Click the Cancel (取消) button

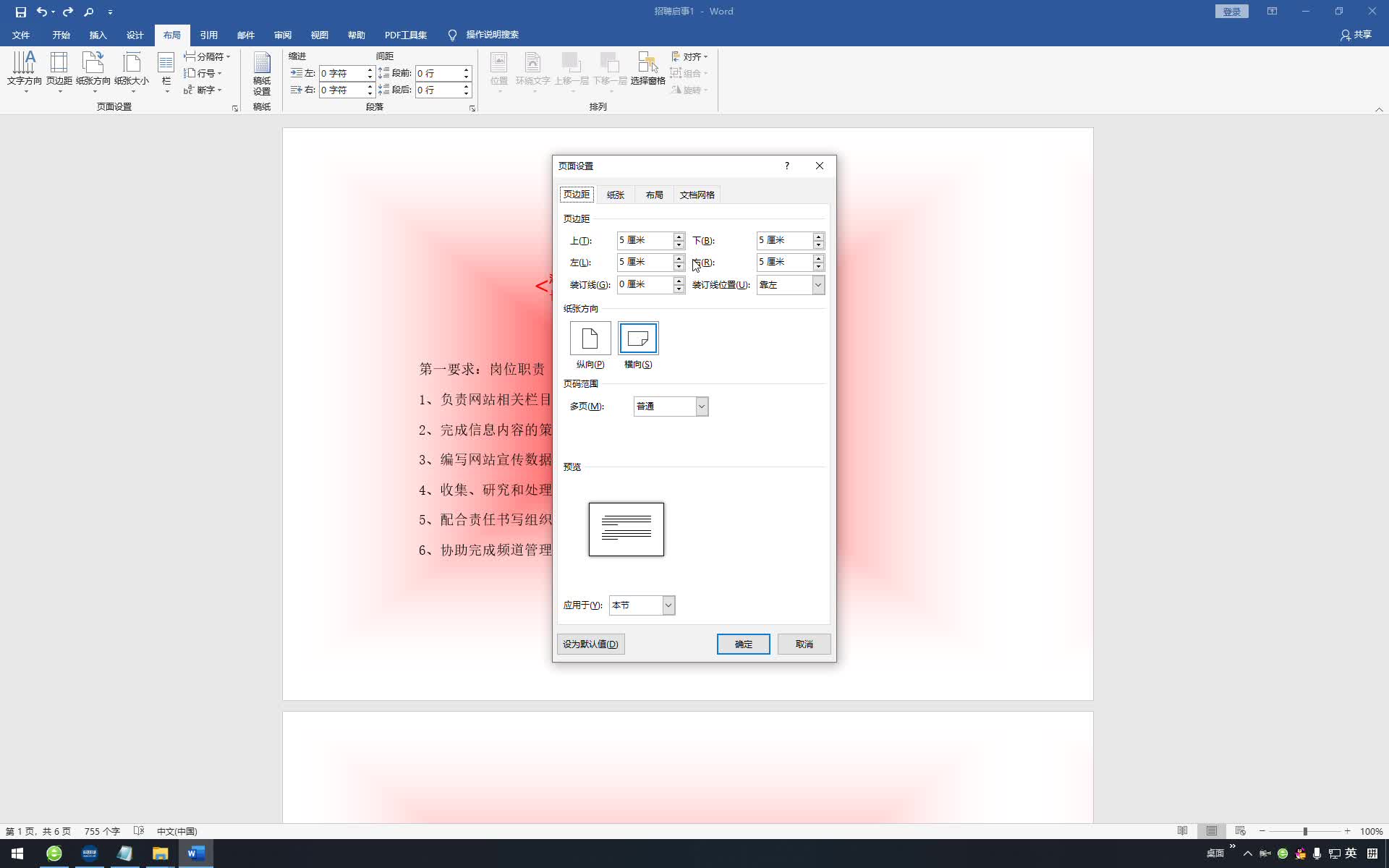click(804, 644)
